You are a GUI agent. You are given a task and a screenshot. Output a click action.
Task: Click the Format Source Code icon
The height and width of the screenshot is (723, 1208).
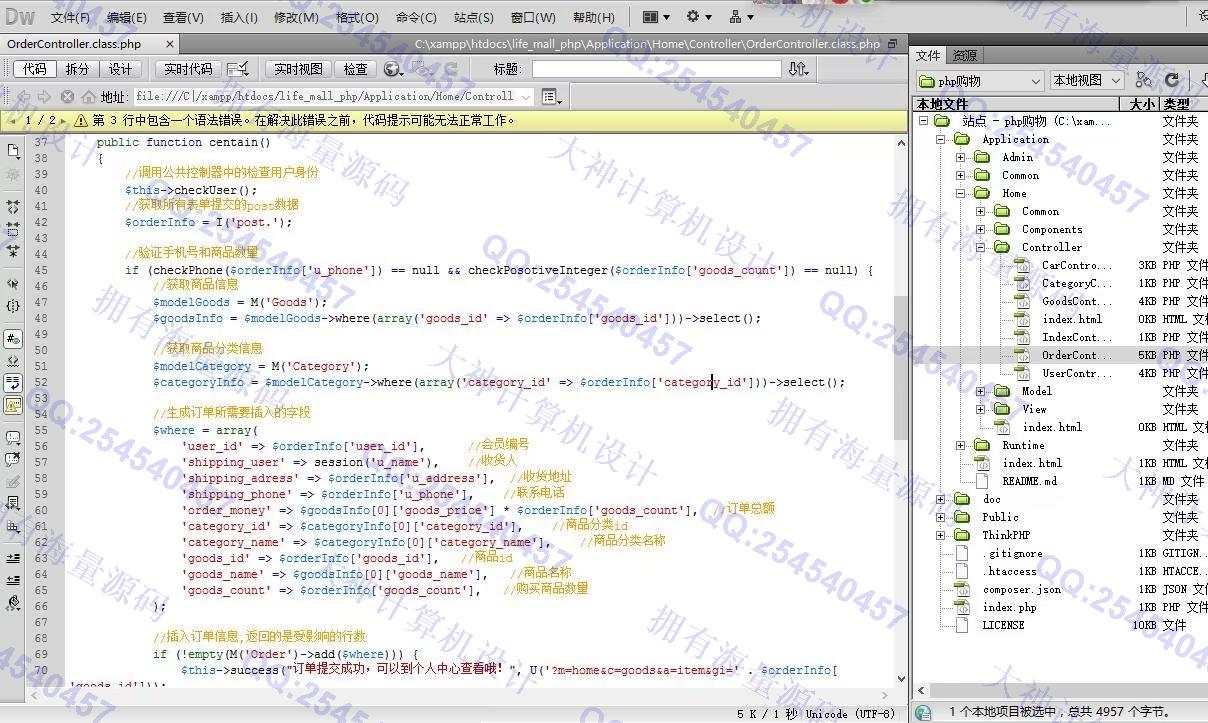pos(13,603)
